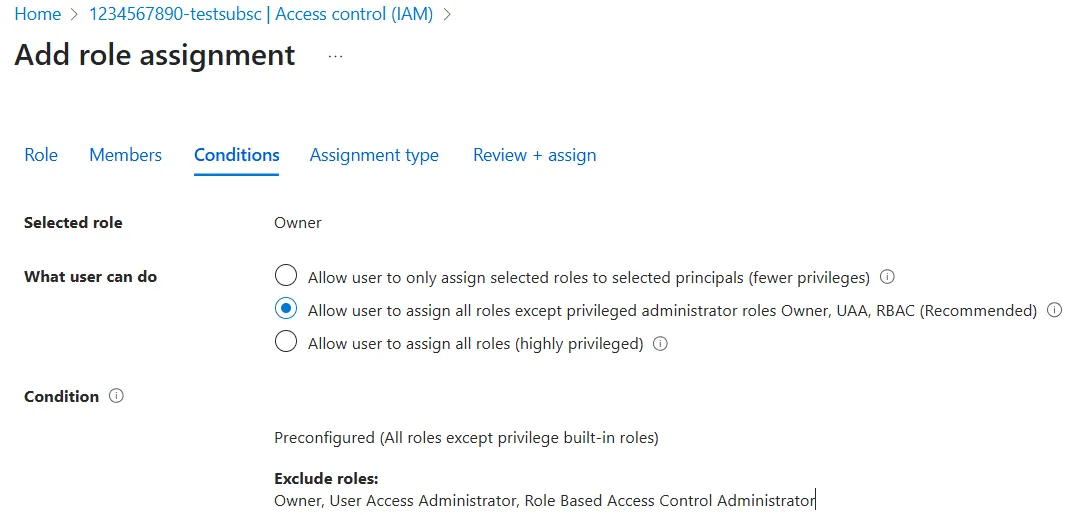Switch to the Role tab

click(x=41, y=155)
